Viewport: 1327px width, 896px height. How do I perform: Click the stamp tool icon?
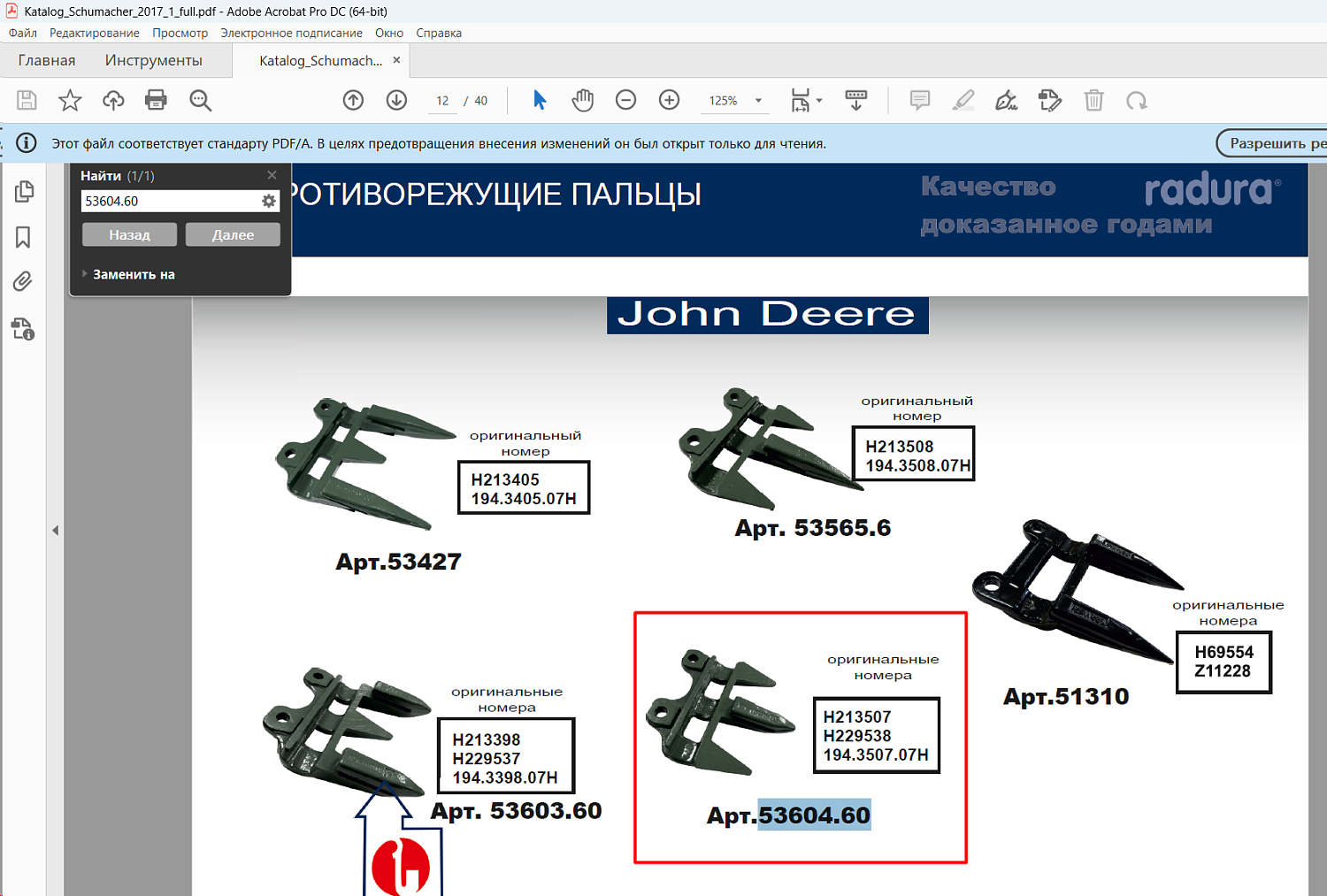[1050, 100]
